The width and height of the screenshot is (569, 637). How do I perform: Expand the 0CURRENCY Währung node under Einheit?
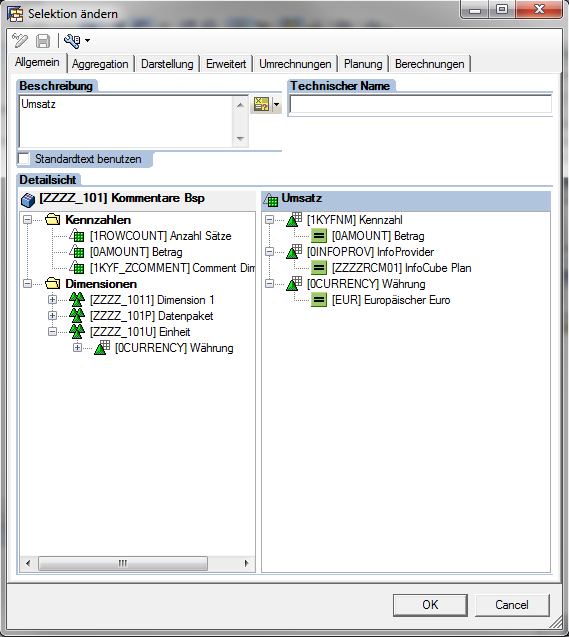click(78, 348)
